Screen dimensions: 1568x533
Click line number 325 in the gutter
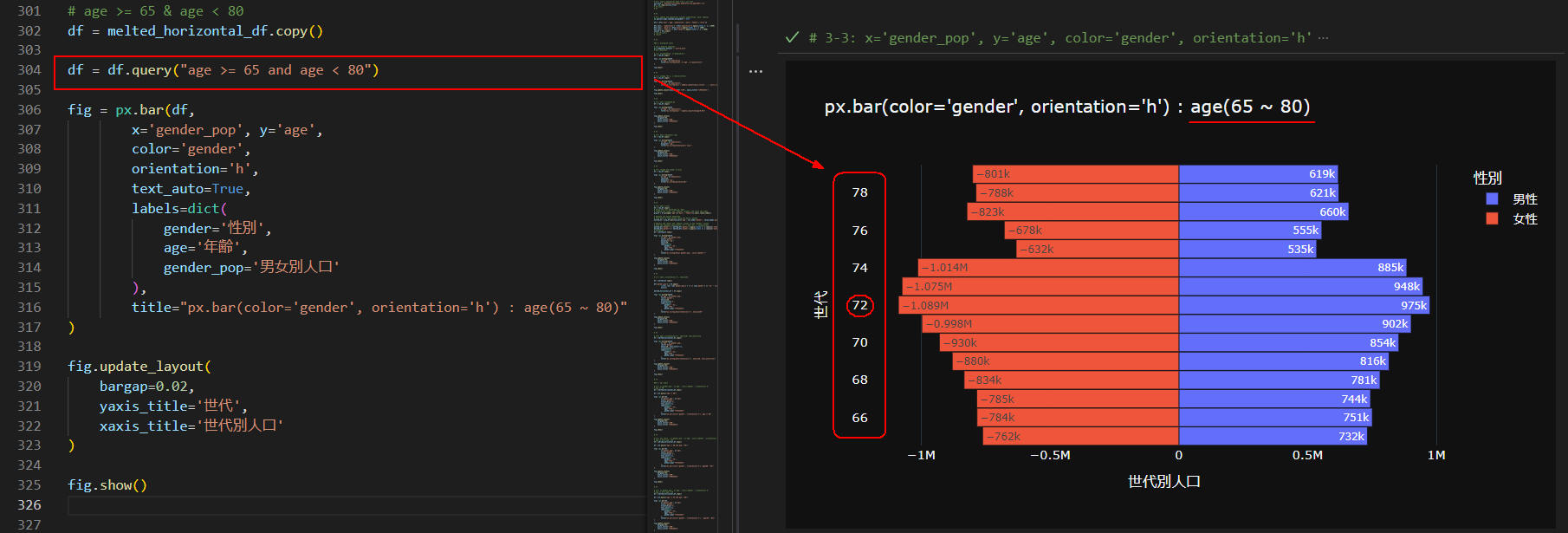29,485
